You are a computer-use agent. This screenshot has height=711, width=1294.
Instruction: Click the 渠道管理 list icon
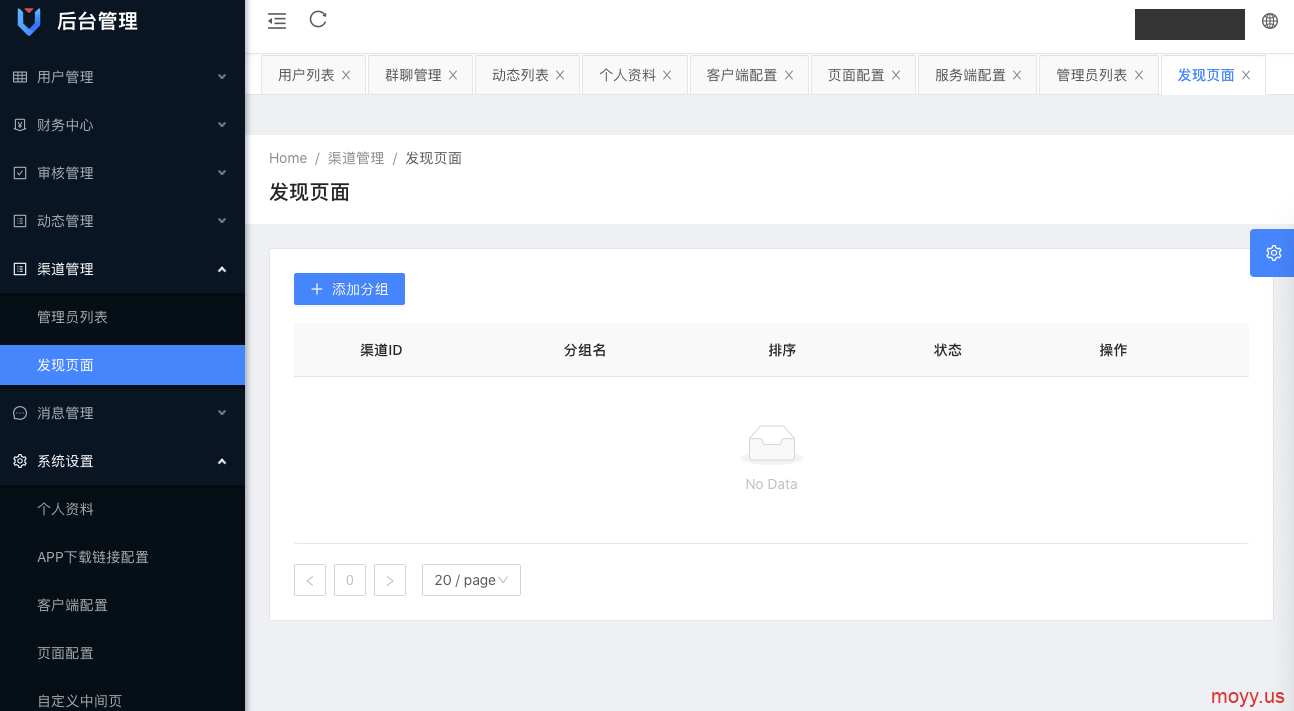pyautogui.click(x=20, y=269)
